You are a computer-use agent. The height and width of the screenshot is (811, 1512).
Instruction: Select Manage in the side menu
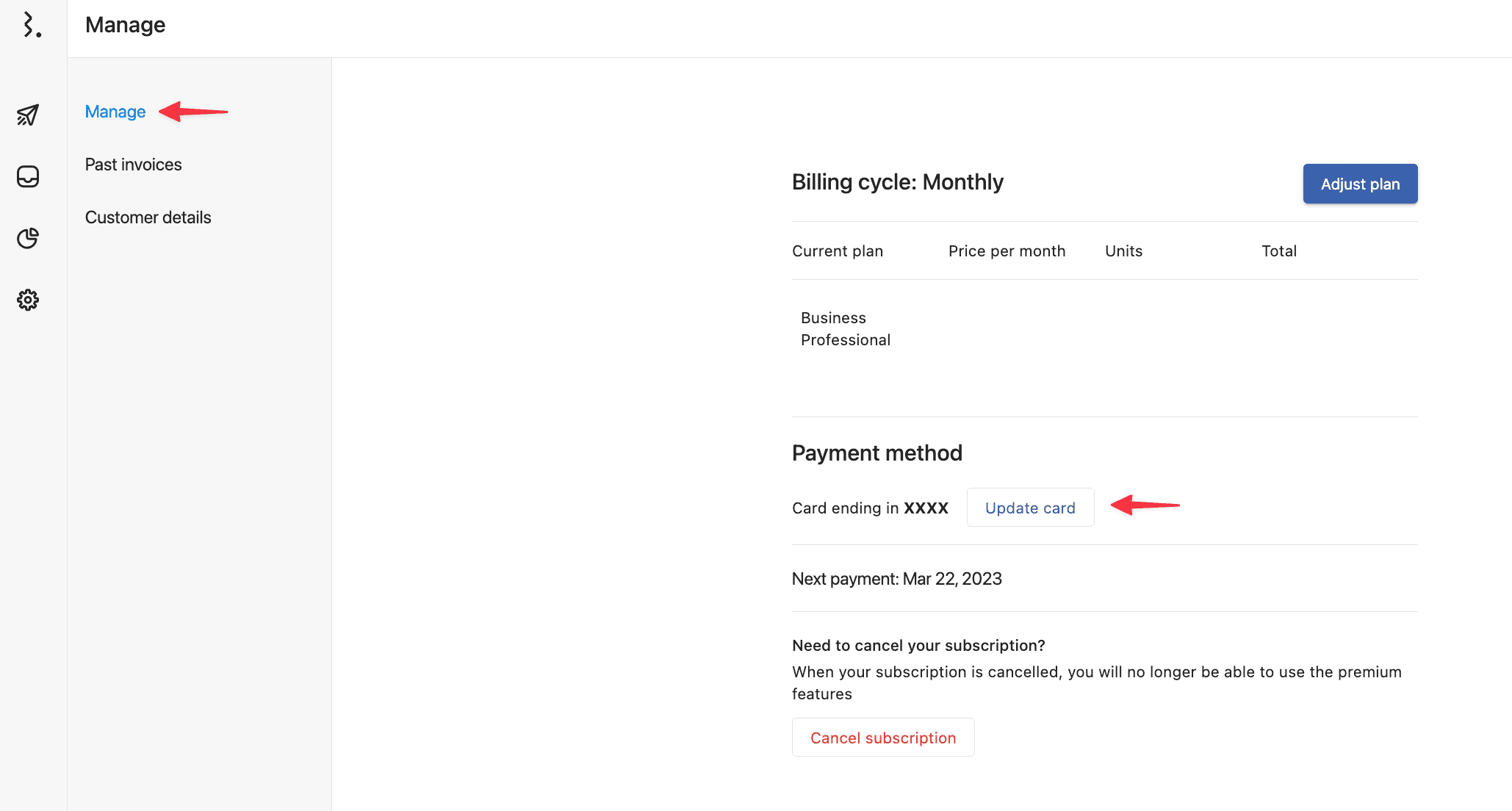(115, 112)
